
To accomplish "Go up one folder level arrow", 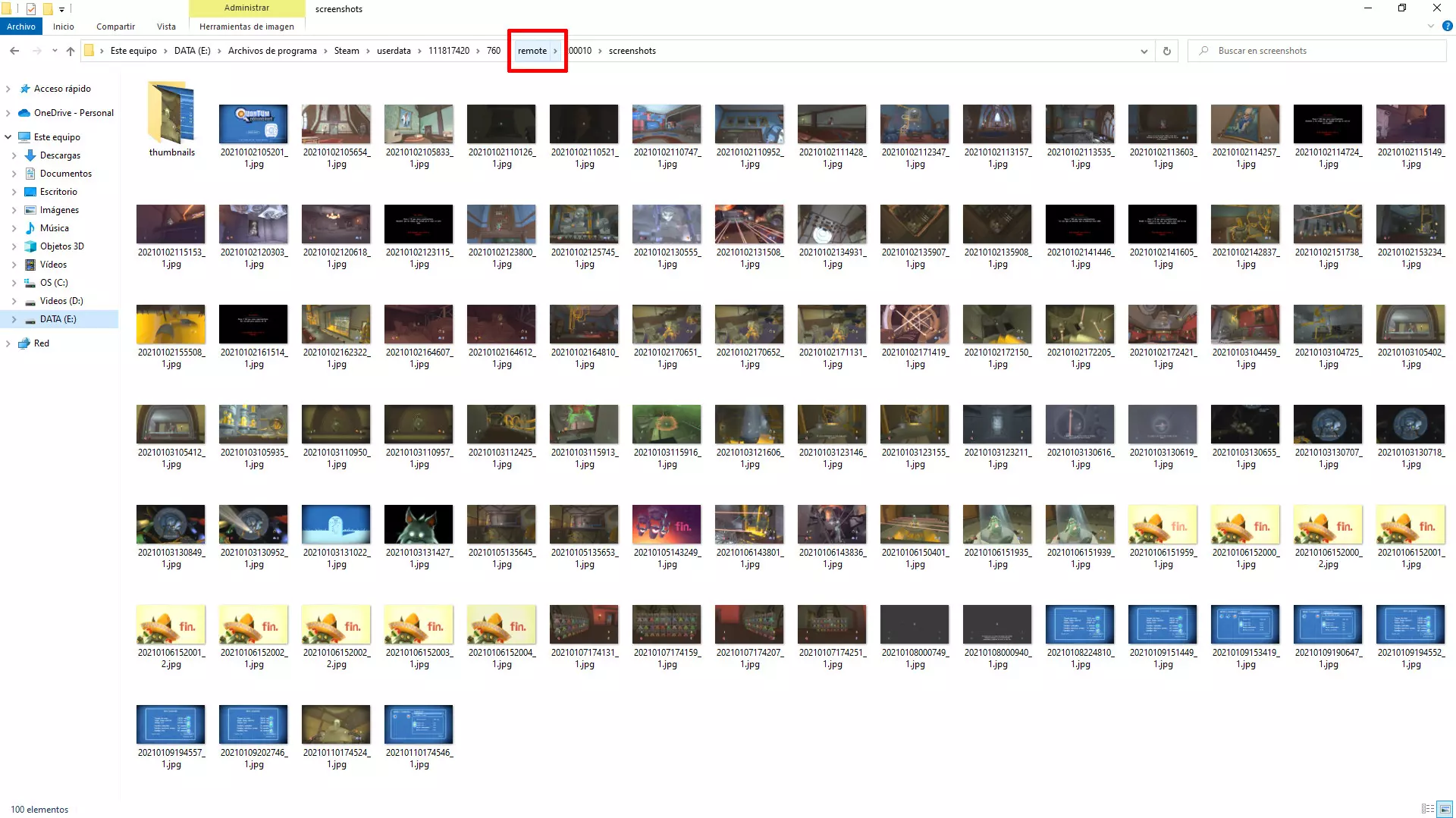I will click(71, 51).
